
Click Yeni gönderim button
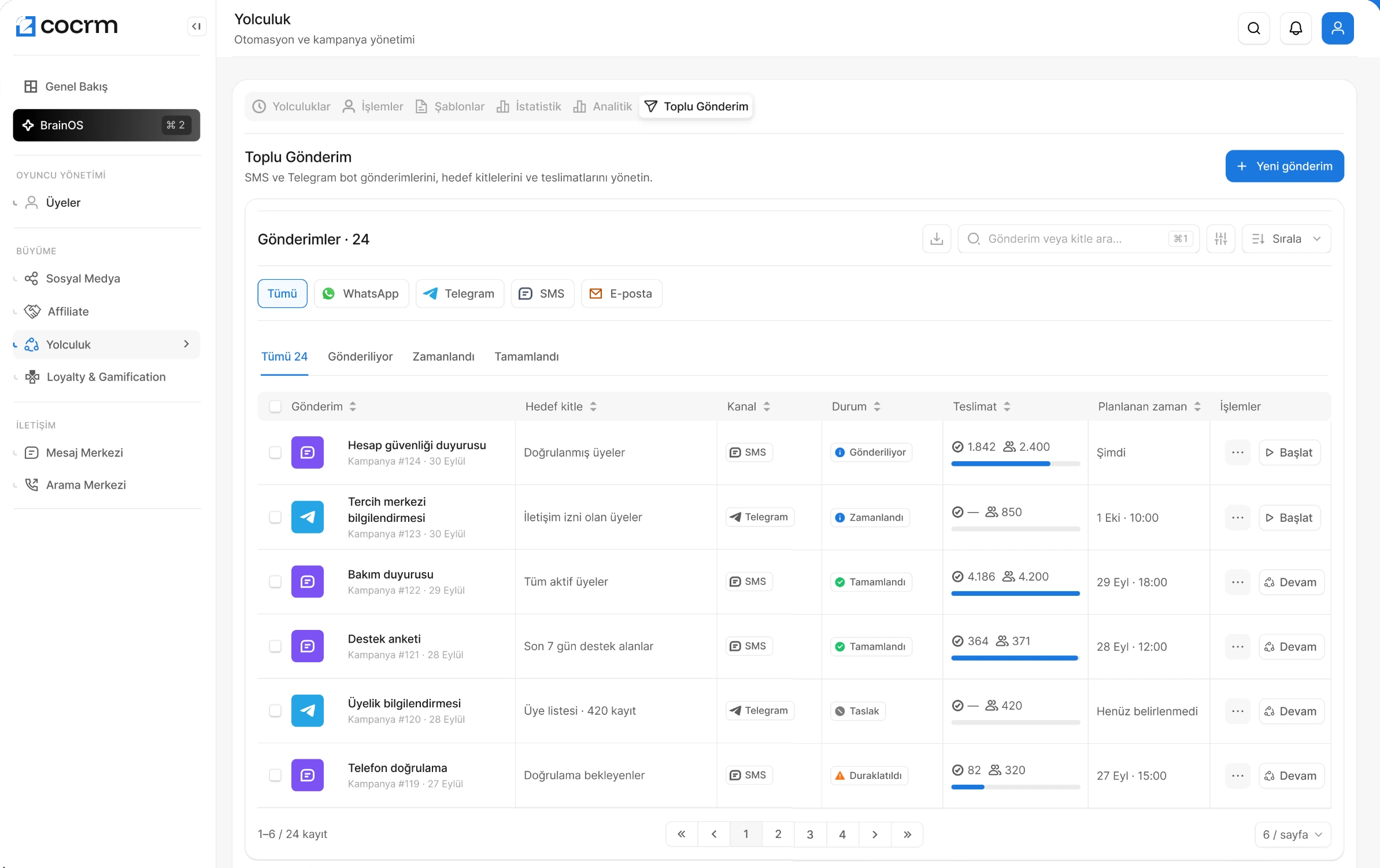1284,166
